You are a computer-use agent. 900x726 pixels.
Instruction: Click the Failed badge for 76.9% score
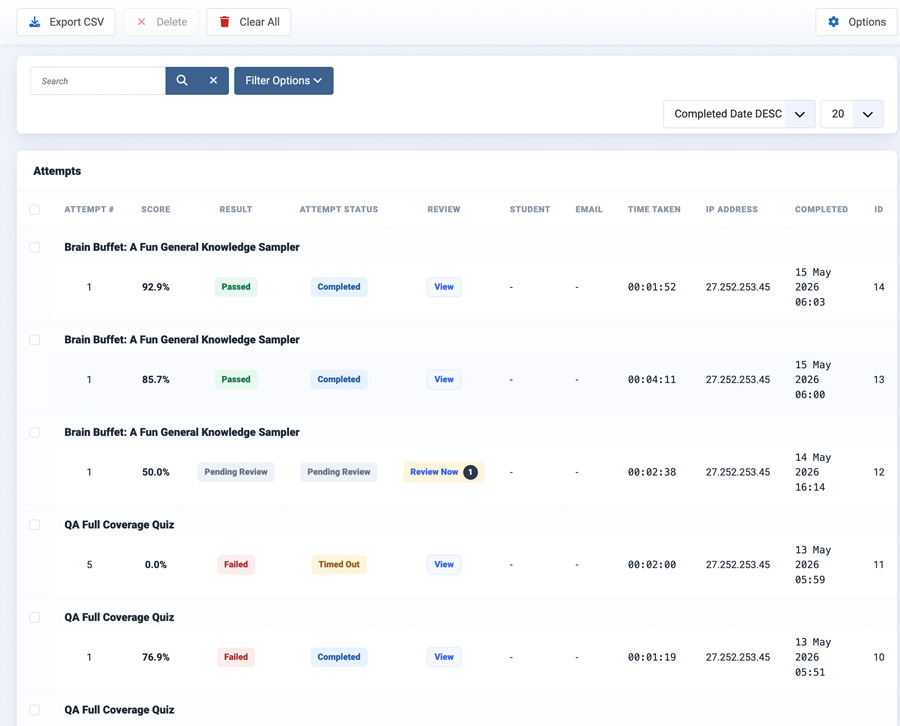236,657
